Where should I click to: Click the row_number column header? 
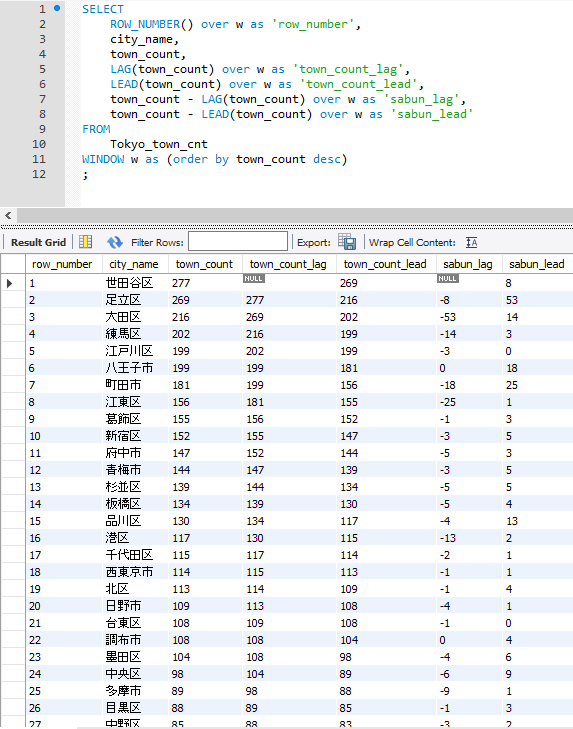tap(64, 264)
